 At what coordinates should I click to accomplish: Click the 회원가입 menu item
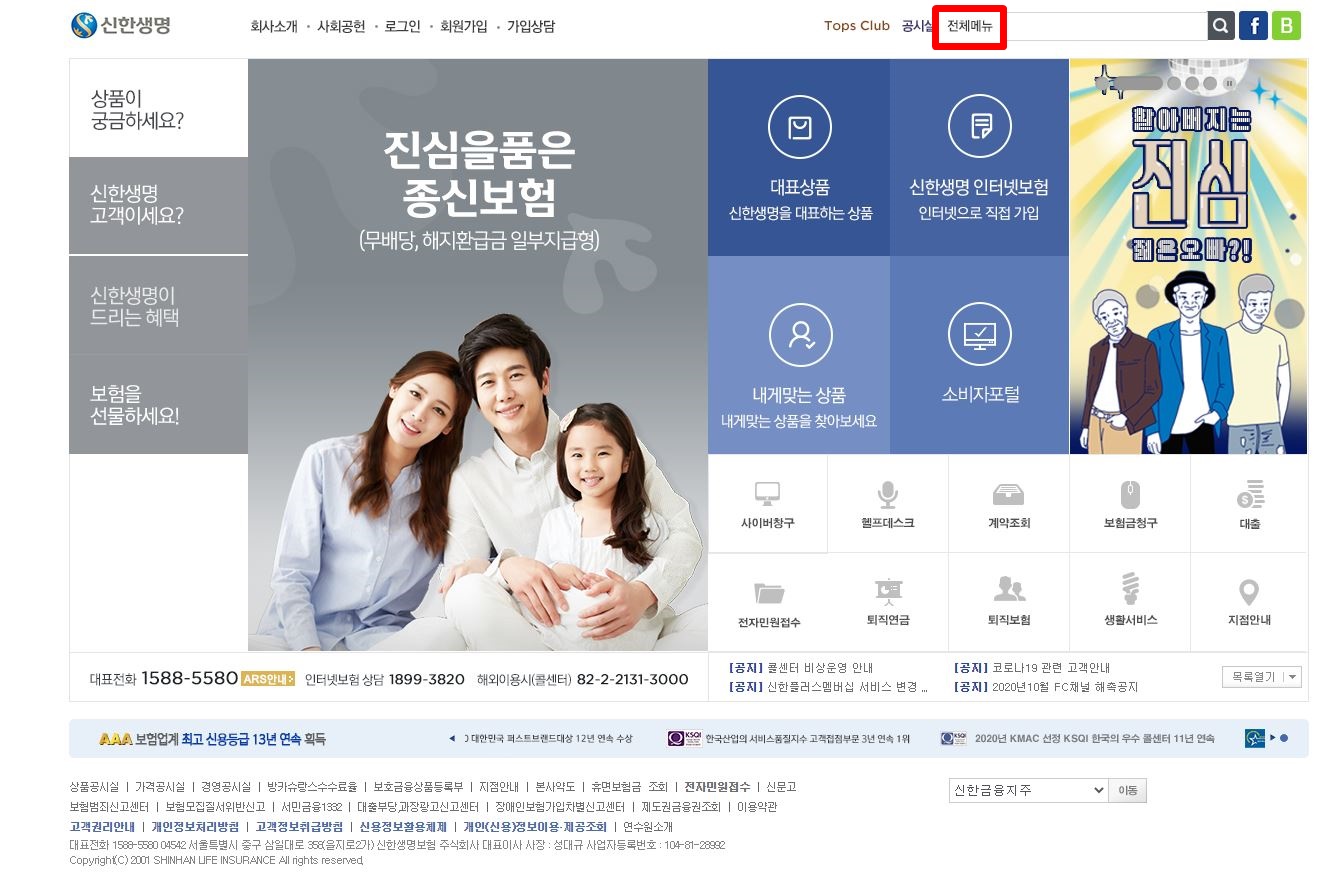pyautogui.click(x=464, y=27)
